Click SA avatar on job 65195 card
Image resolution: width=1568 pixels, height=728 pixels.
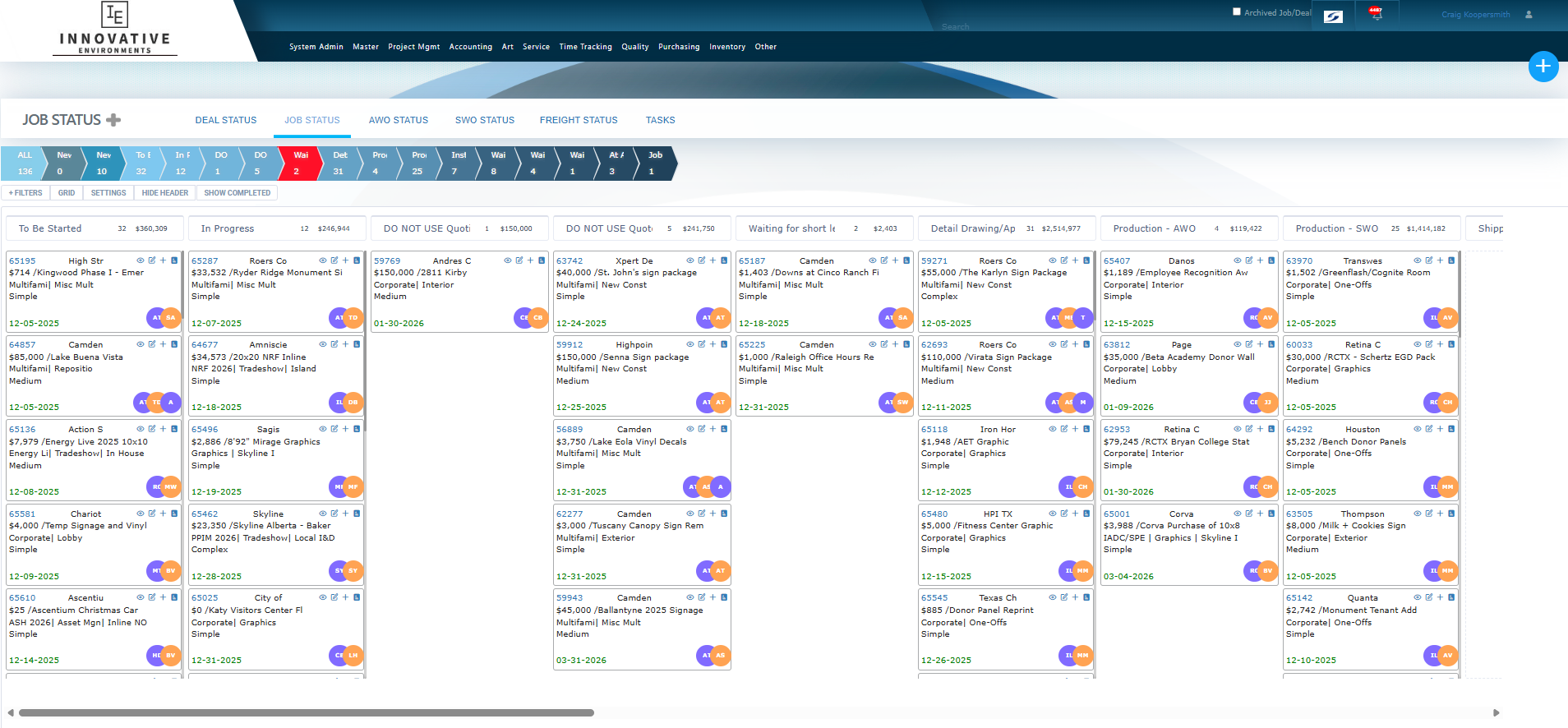point(171,317)
